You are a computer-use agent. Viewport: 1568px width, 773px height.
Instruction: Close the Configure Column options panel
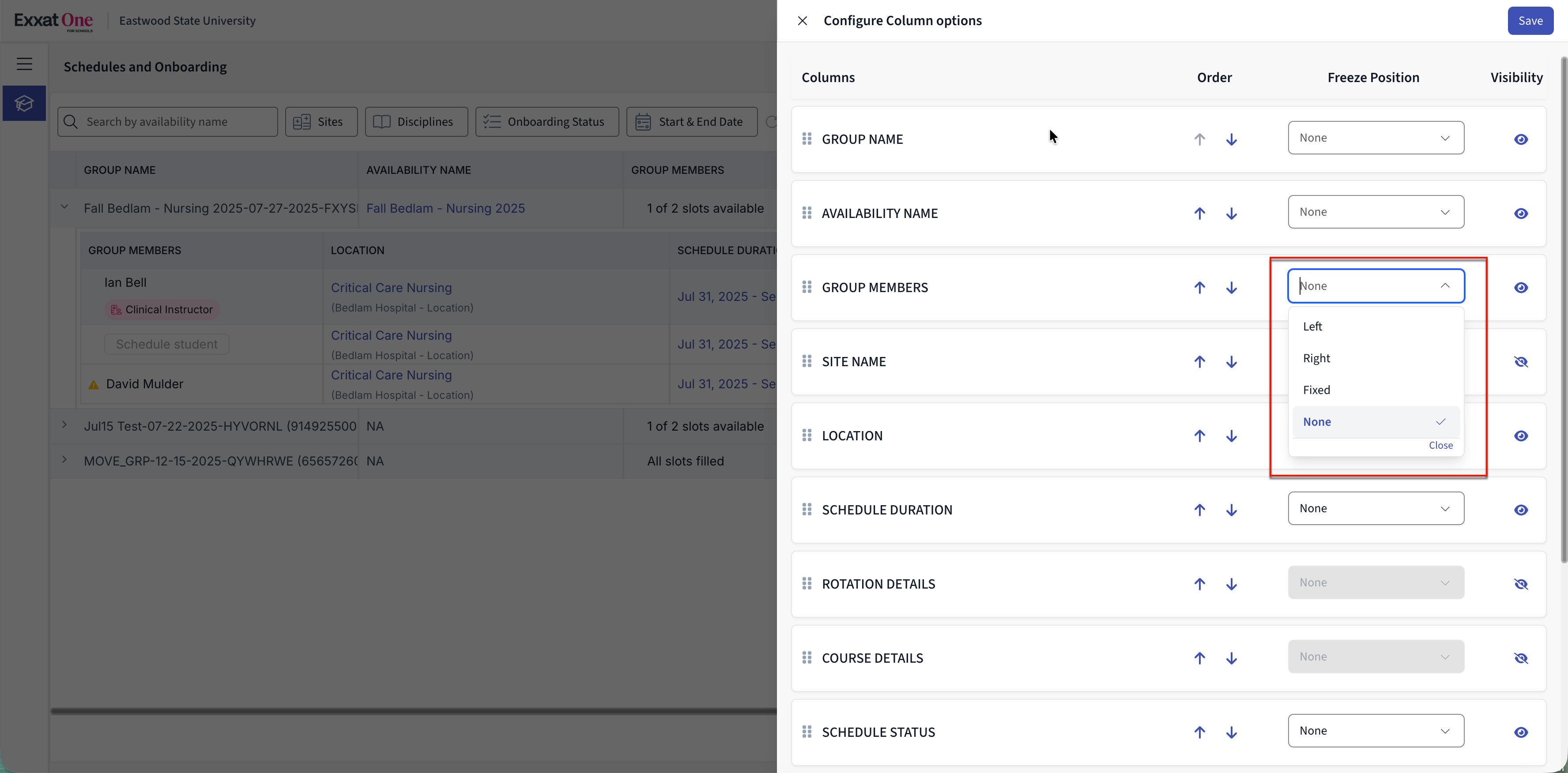tap(802, 21)
